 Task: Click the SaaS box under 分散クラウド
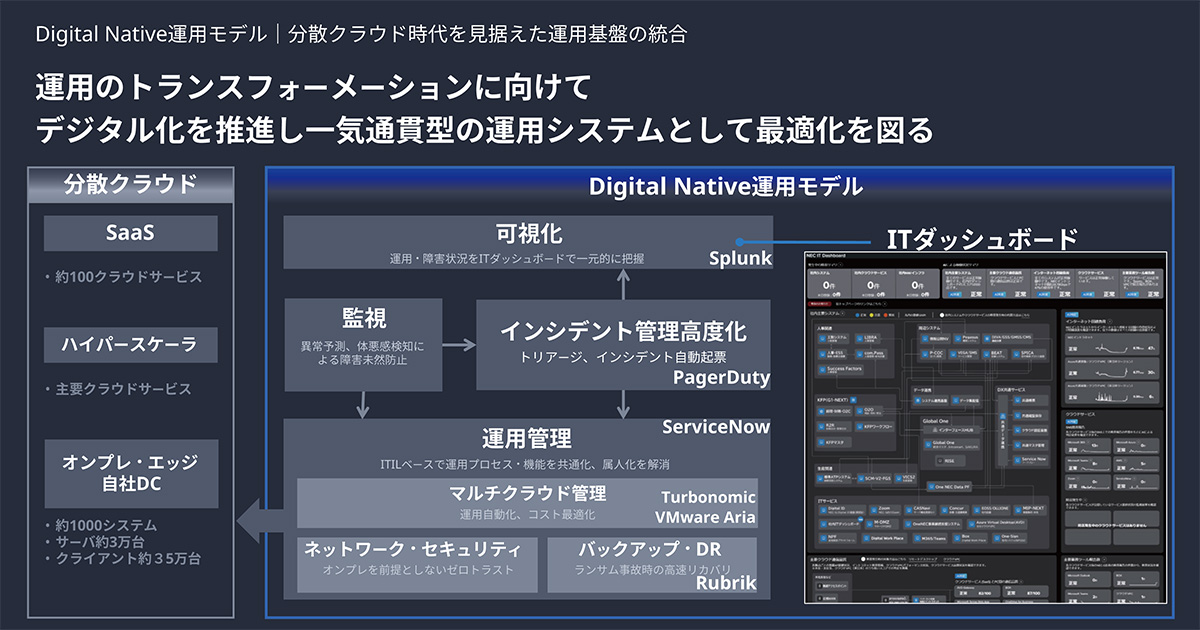coord(131,233)
